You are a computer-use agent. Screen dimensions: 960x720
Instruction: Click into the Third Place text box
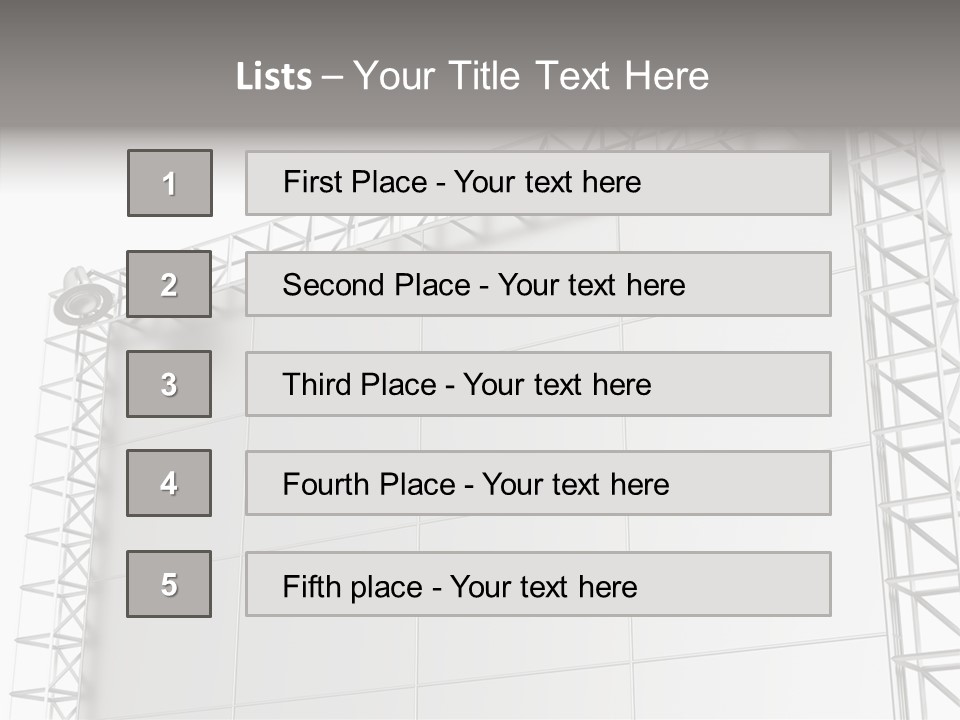click(538, 384)
